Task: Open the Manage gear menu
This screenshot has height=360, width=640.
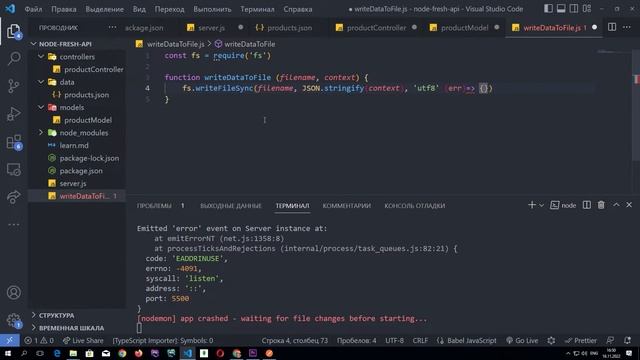Action: coord(13,320)
